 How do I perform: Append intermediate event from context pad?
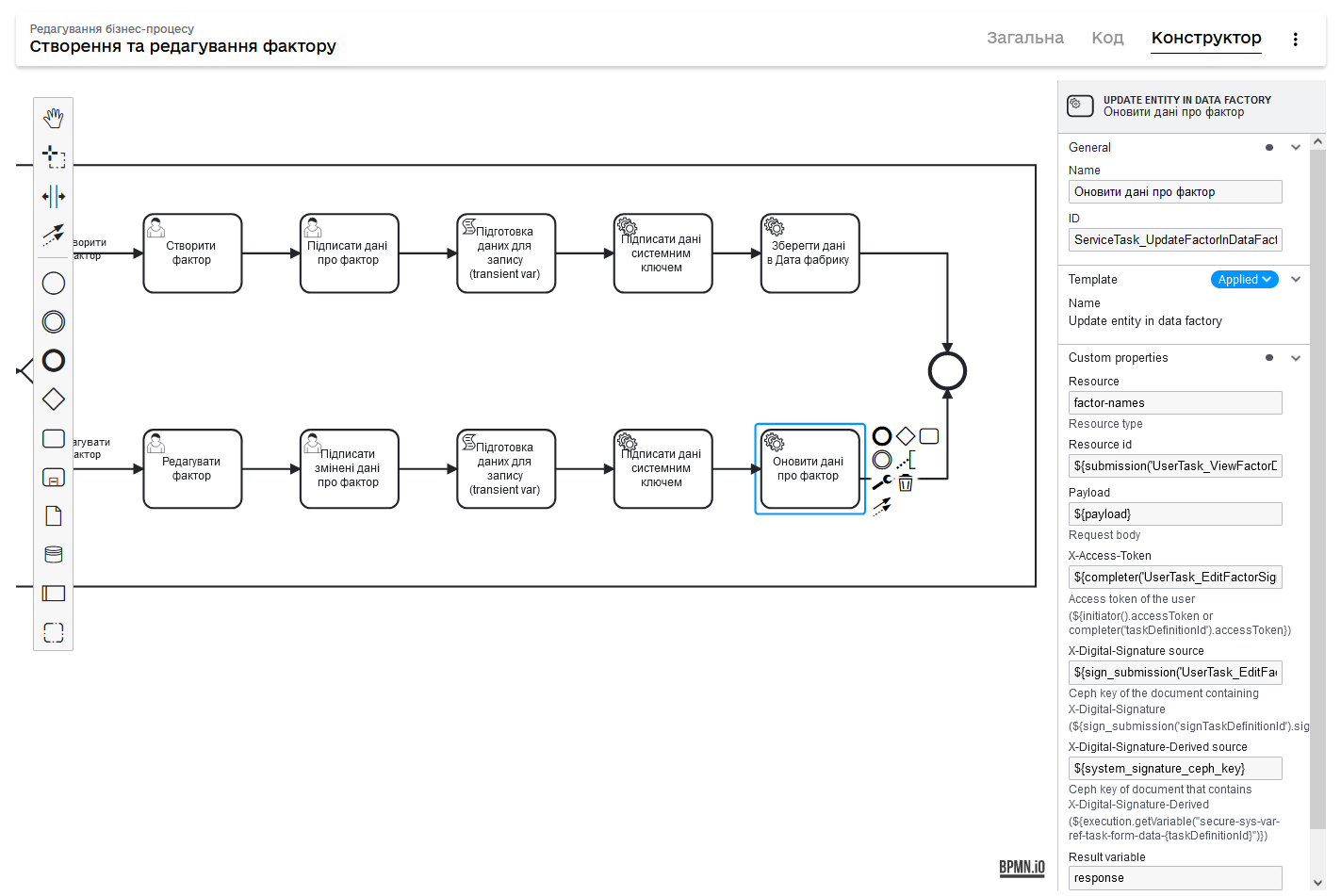coord(882,460)
